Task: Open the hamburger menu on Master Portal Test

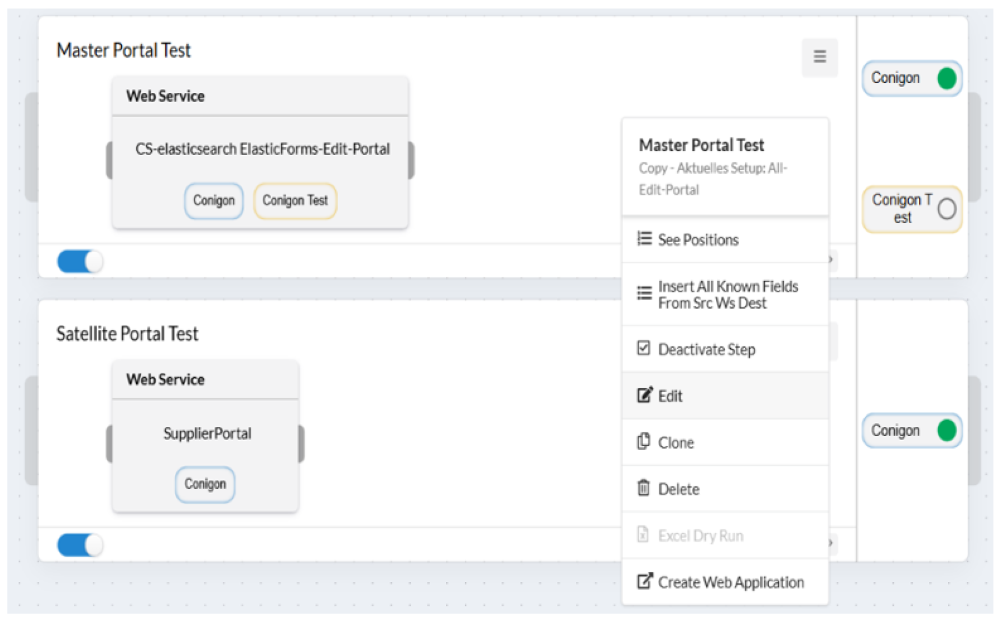Action: point(820,58)
